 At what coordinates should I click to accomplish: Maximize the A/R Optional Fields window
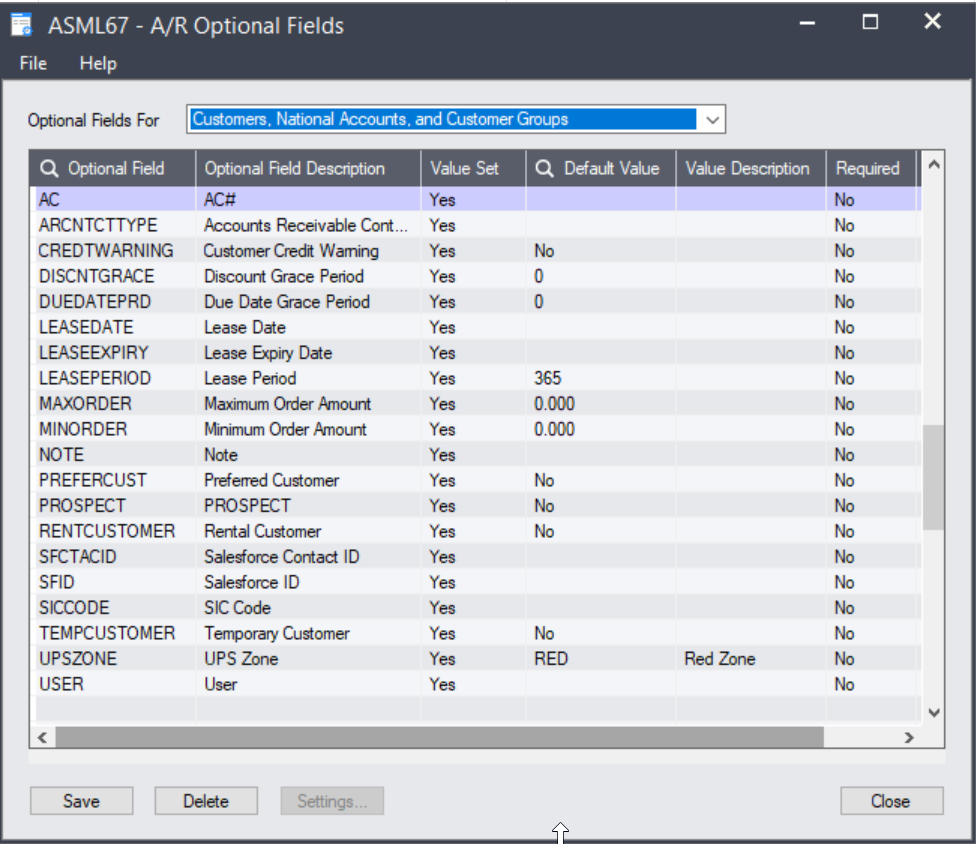tap(870, 22)
